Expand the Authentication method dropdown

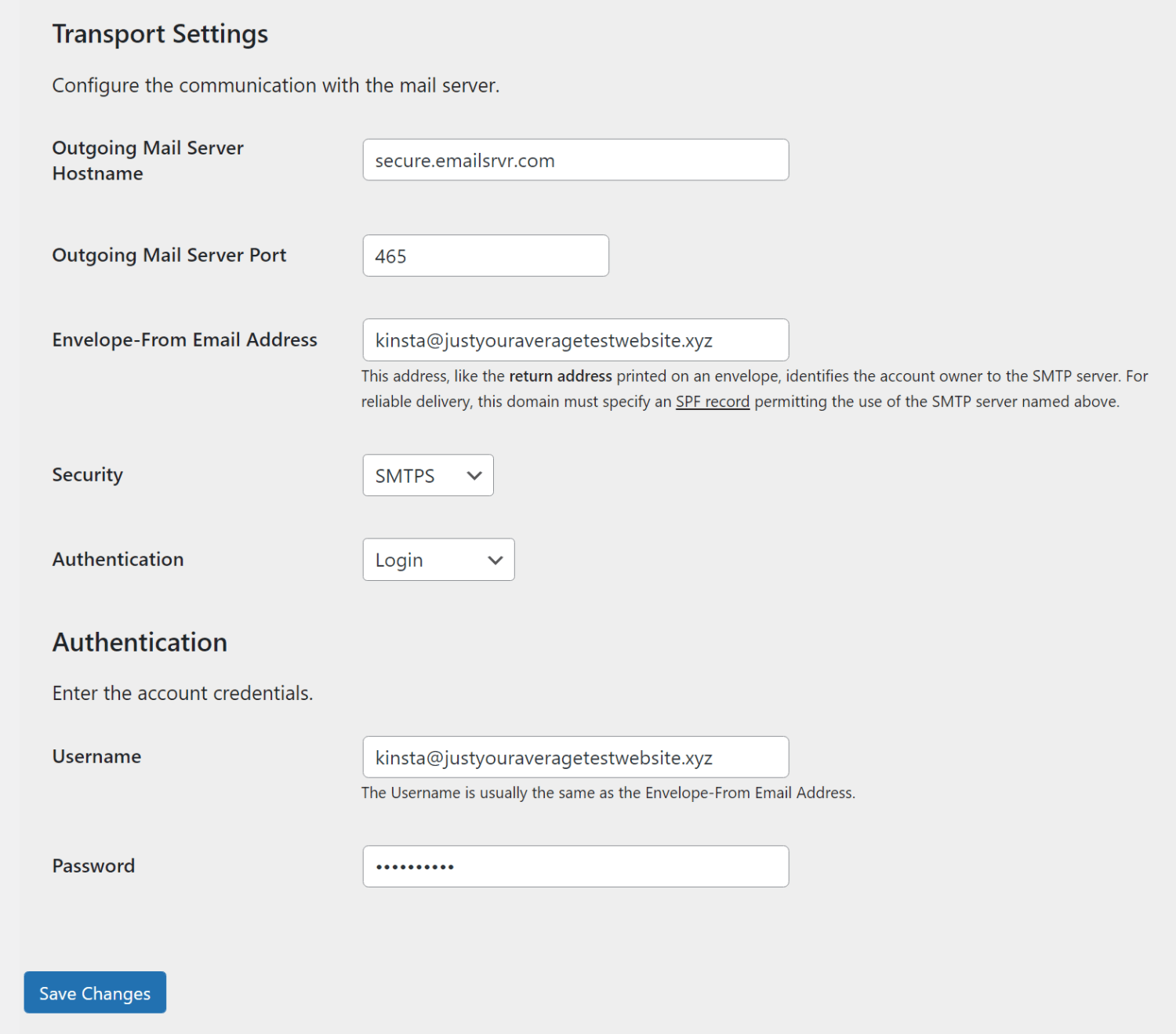click(438, 560)
